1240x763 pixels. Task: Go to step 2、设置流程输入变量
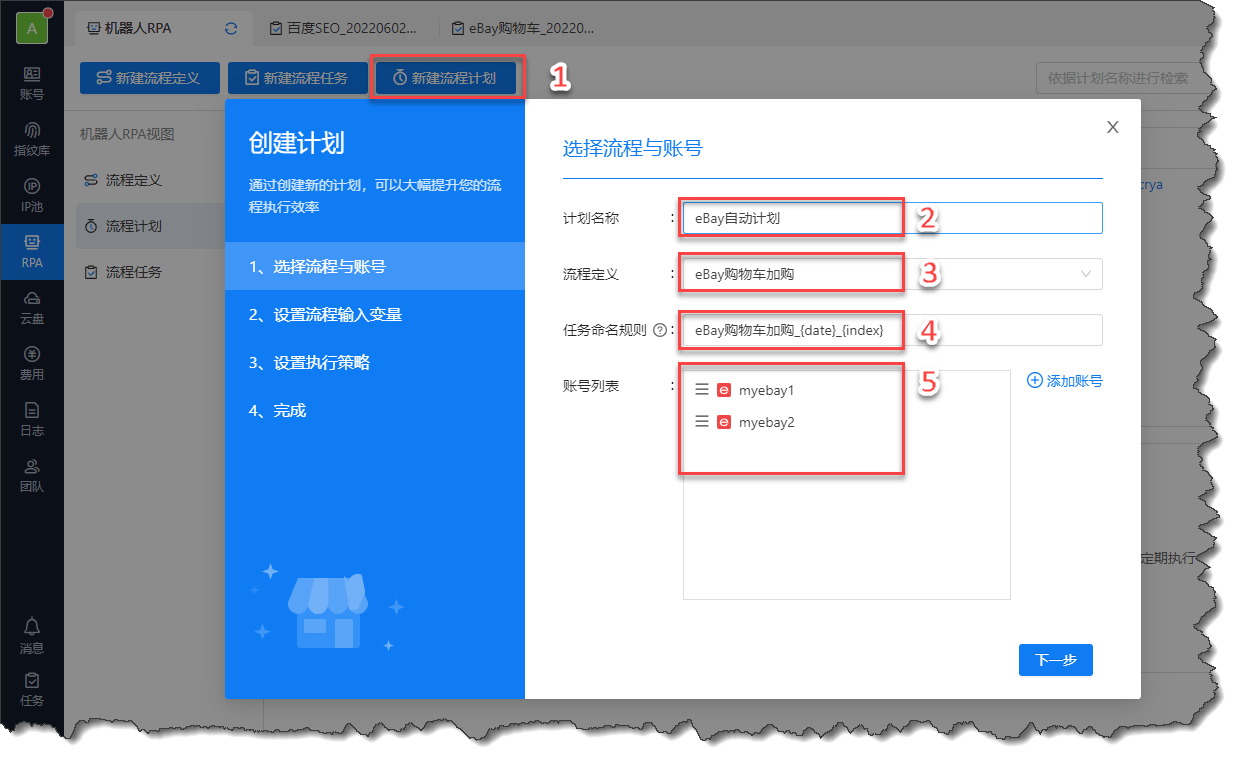pyautogui.click(x=375, y=314)
